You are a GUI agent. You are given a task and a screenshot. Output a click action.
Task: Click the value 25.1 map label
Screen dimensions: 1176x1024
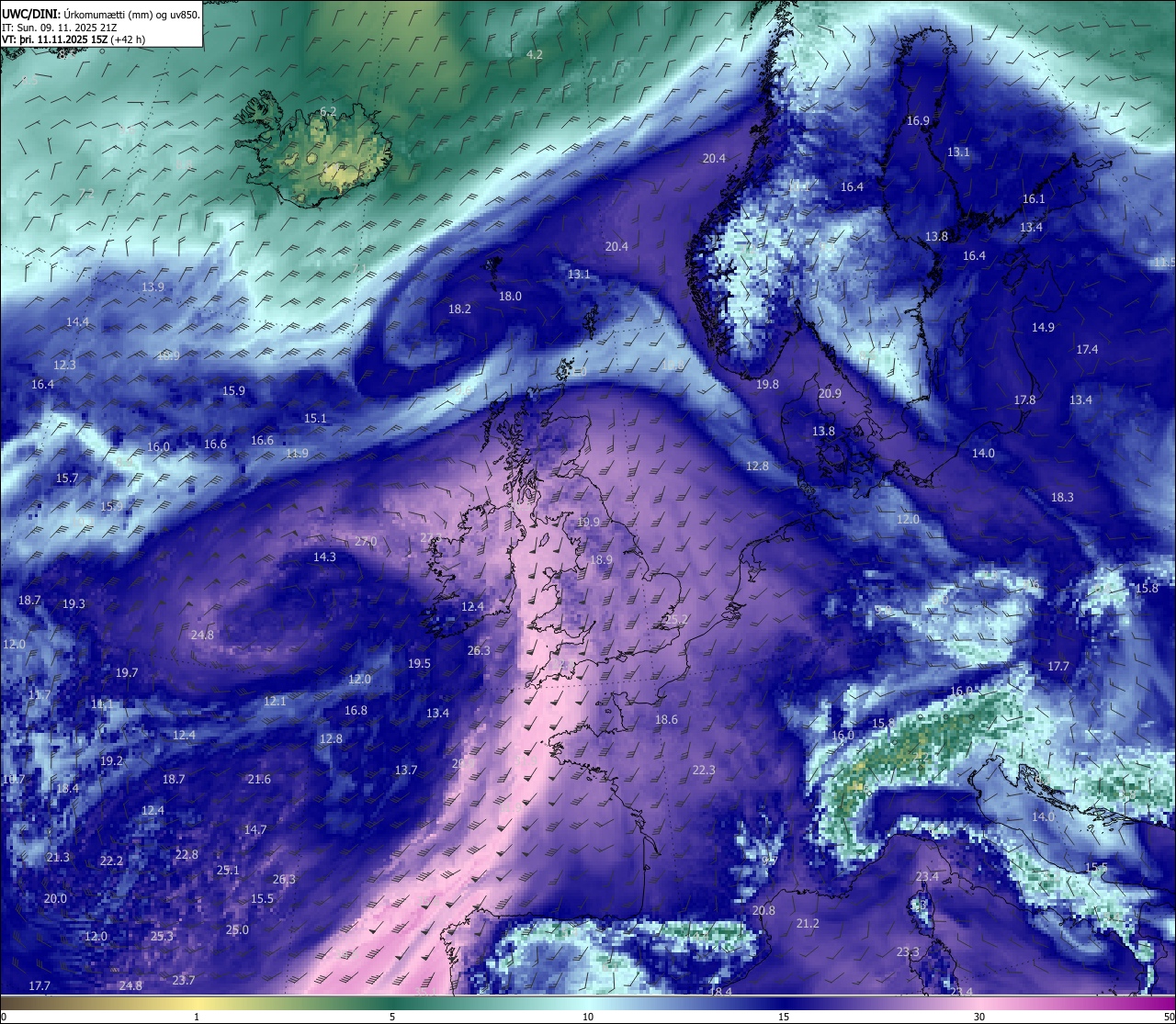click(228, 870)
